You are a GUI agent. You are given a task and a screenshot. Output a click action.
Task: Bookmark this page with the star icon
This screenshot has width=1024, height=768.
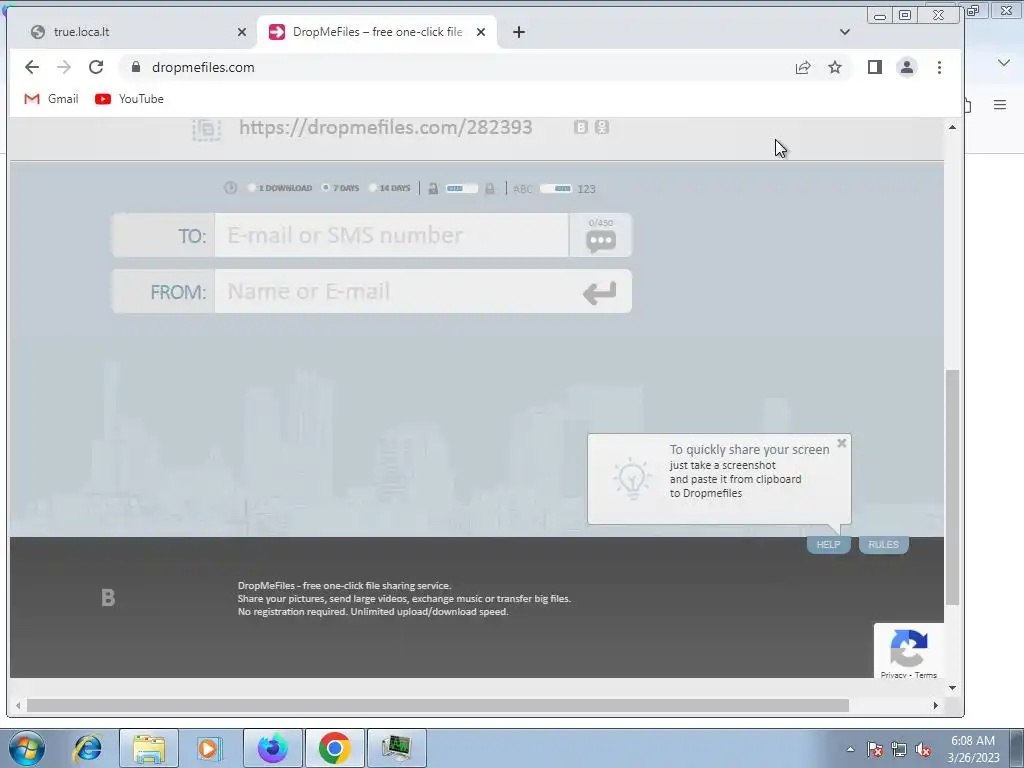[835, 67]
